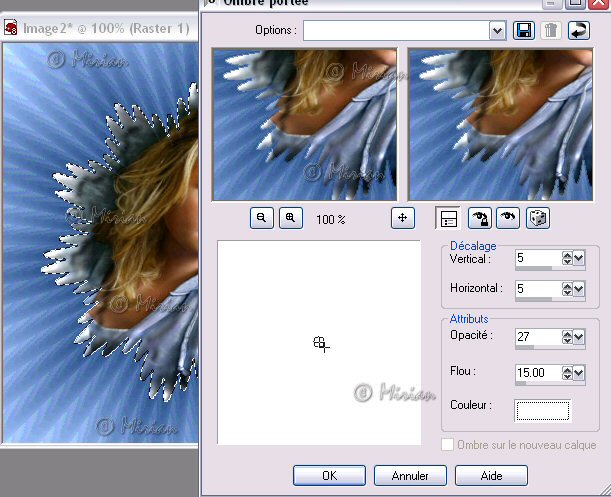Save the current drop shadow preset
The height and width of the screenshot is (497, 611).
524,30
